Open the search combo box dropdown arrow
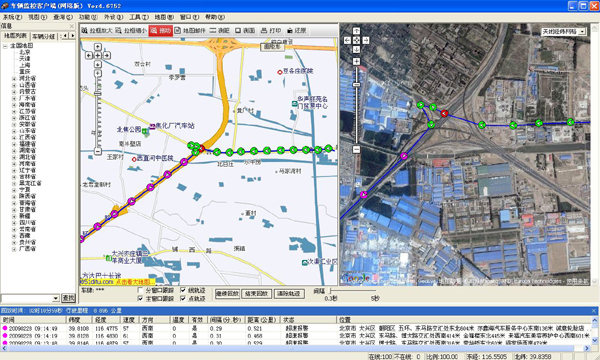 tap(56, 298)
